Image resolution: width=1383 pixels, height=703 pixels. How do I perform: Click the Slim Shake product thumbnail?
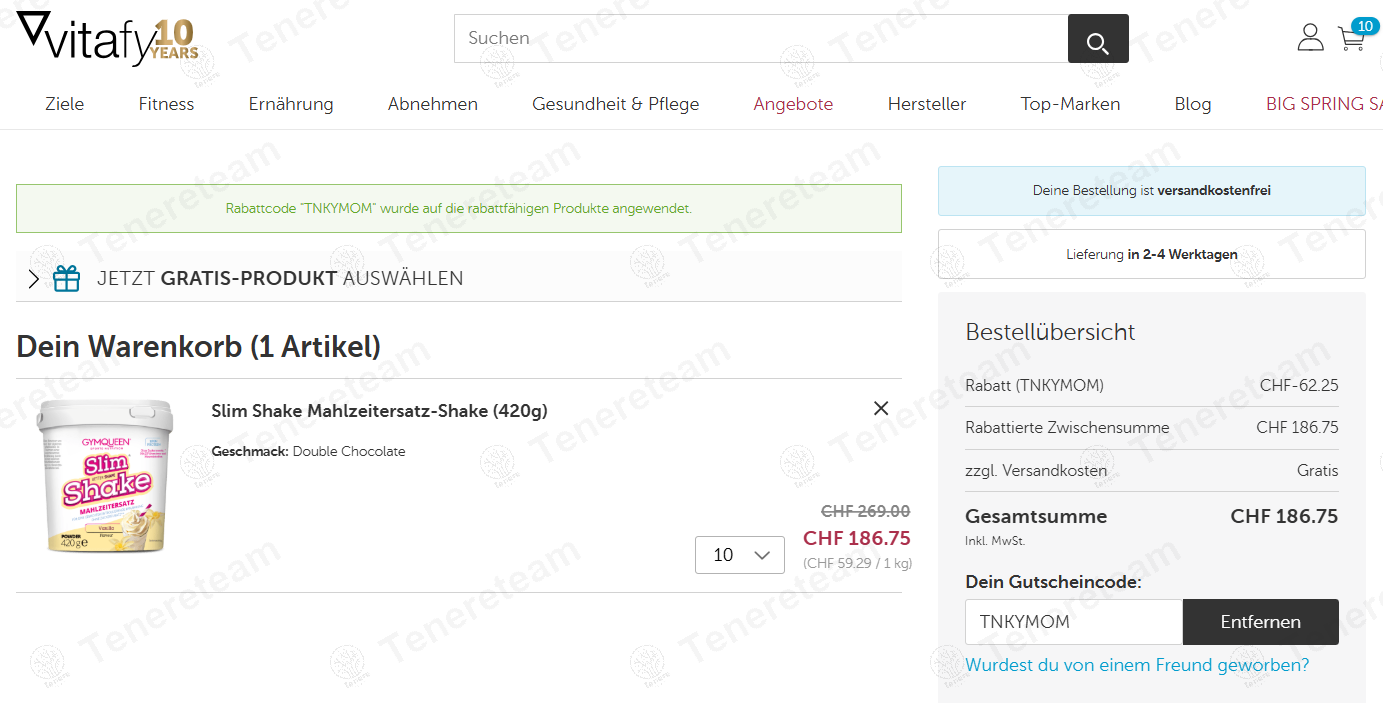105,476
